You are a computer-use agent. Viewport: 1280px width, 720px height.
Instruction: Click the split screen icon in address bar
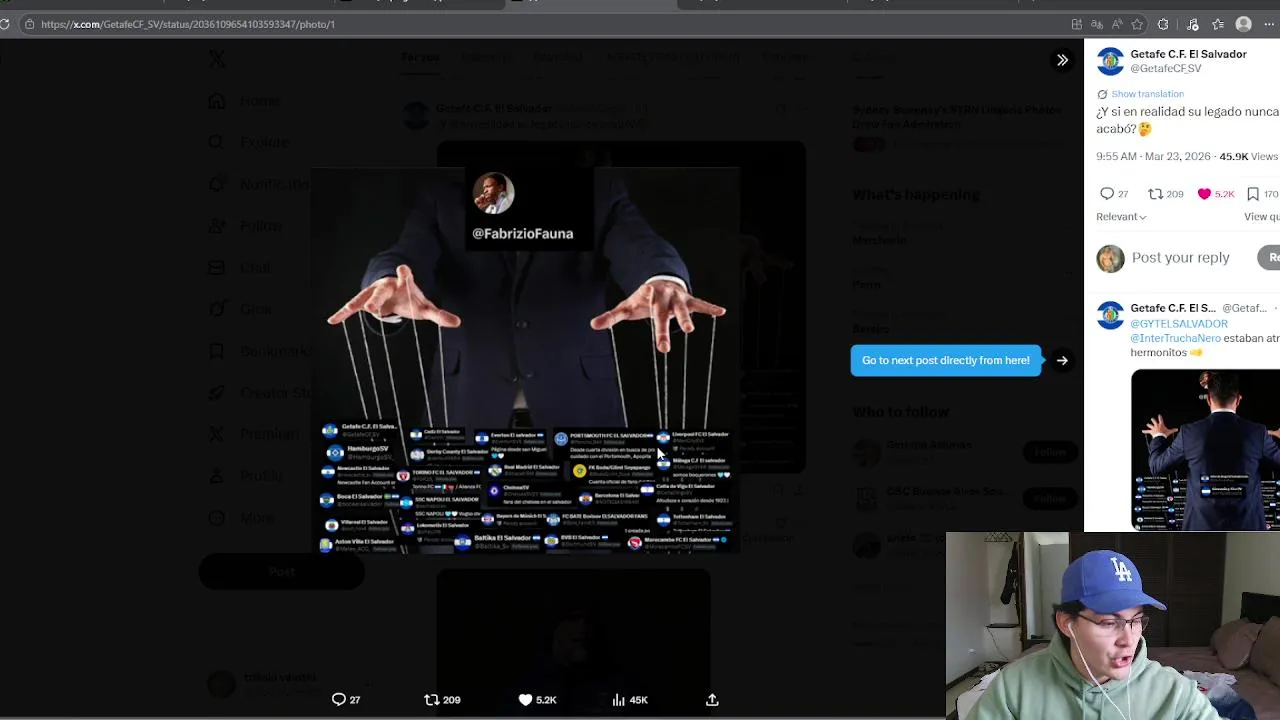[1076, 24]
